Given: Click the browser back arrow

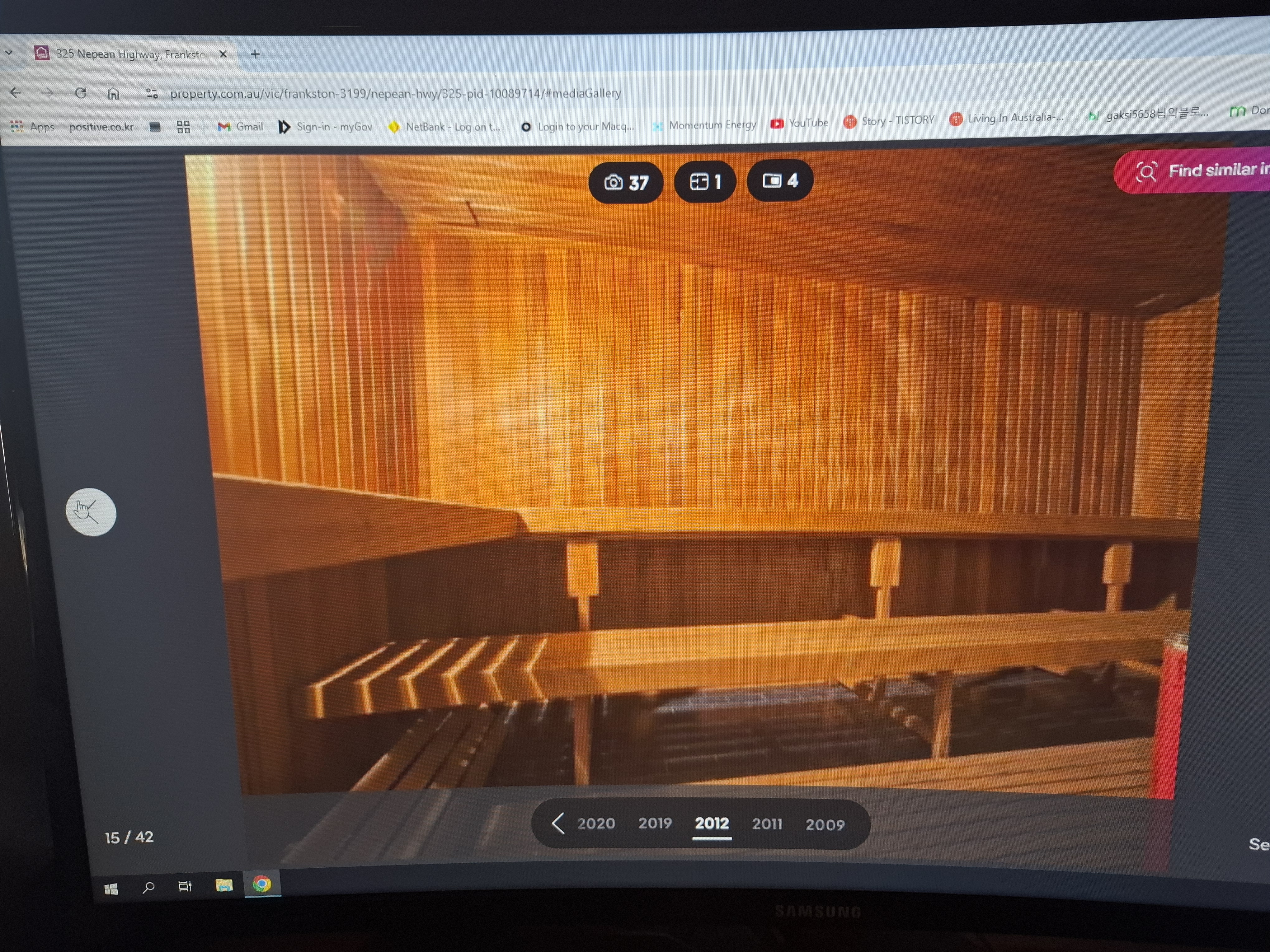Looking at the screenshot, I should pyautogui.click(x=16, y=92).
